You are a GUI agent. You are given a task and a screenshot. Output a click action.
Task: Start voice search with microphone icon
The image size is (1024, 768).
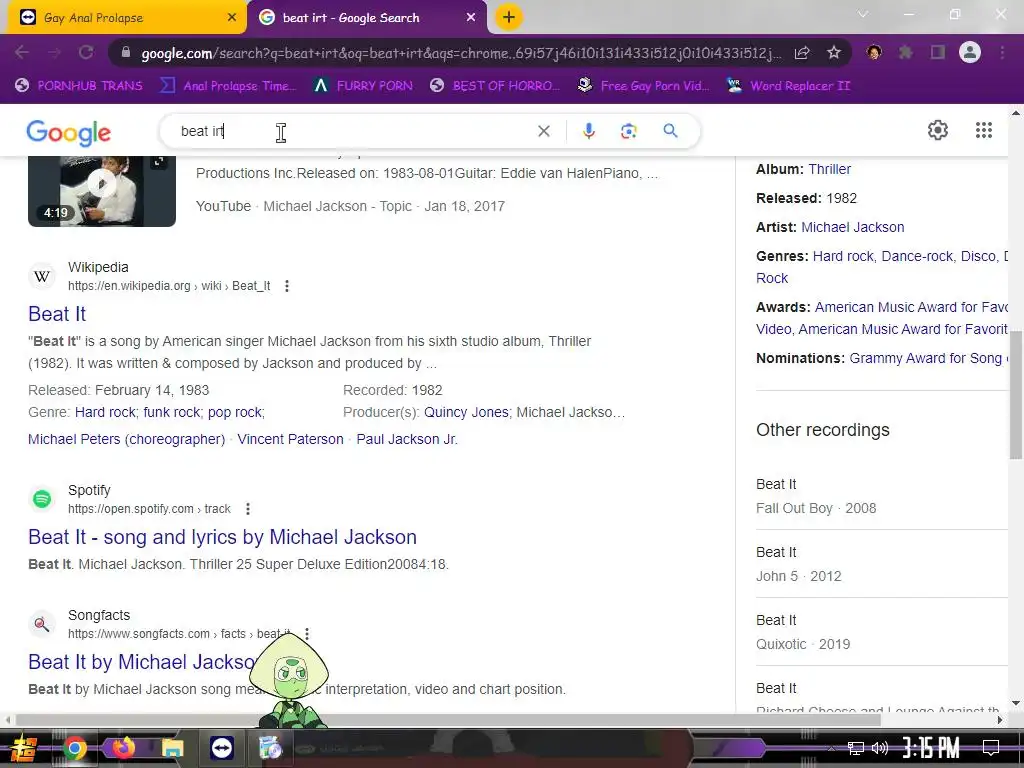pos(588,131)
